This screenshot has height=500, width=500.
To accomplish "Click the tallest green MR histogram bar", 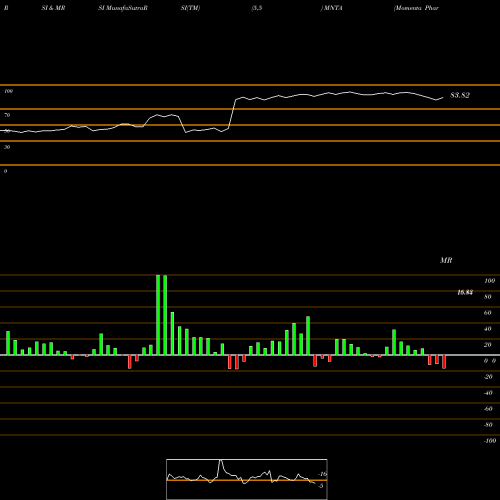I will pos(158,315).
